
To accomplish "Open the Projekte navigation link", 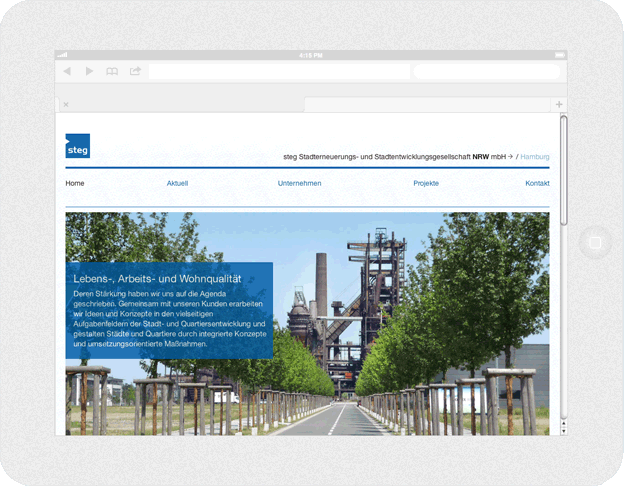I will 426,183.
